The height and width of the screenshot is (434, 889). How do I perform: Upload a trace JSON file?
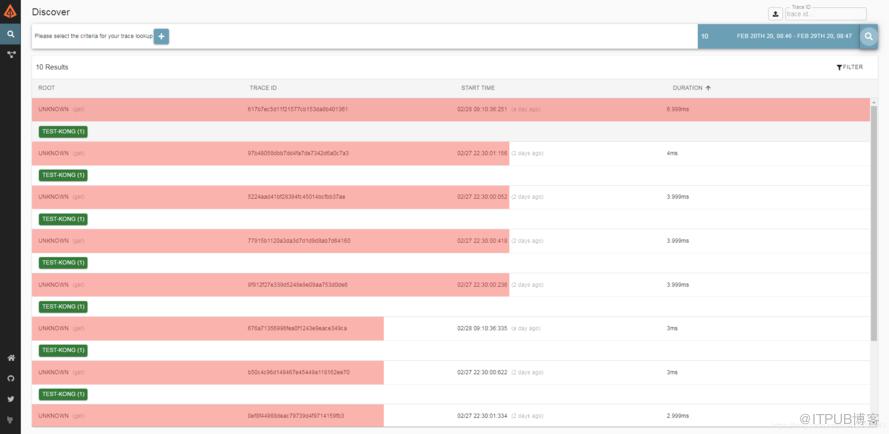[776, 14]
